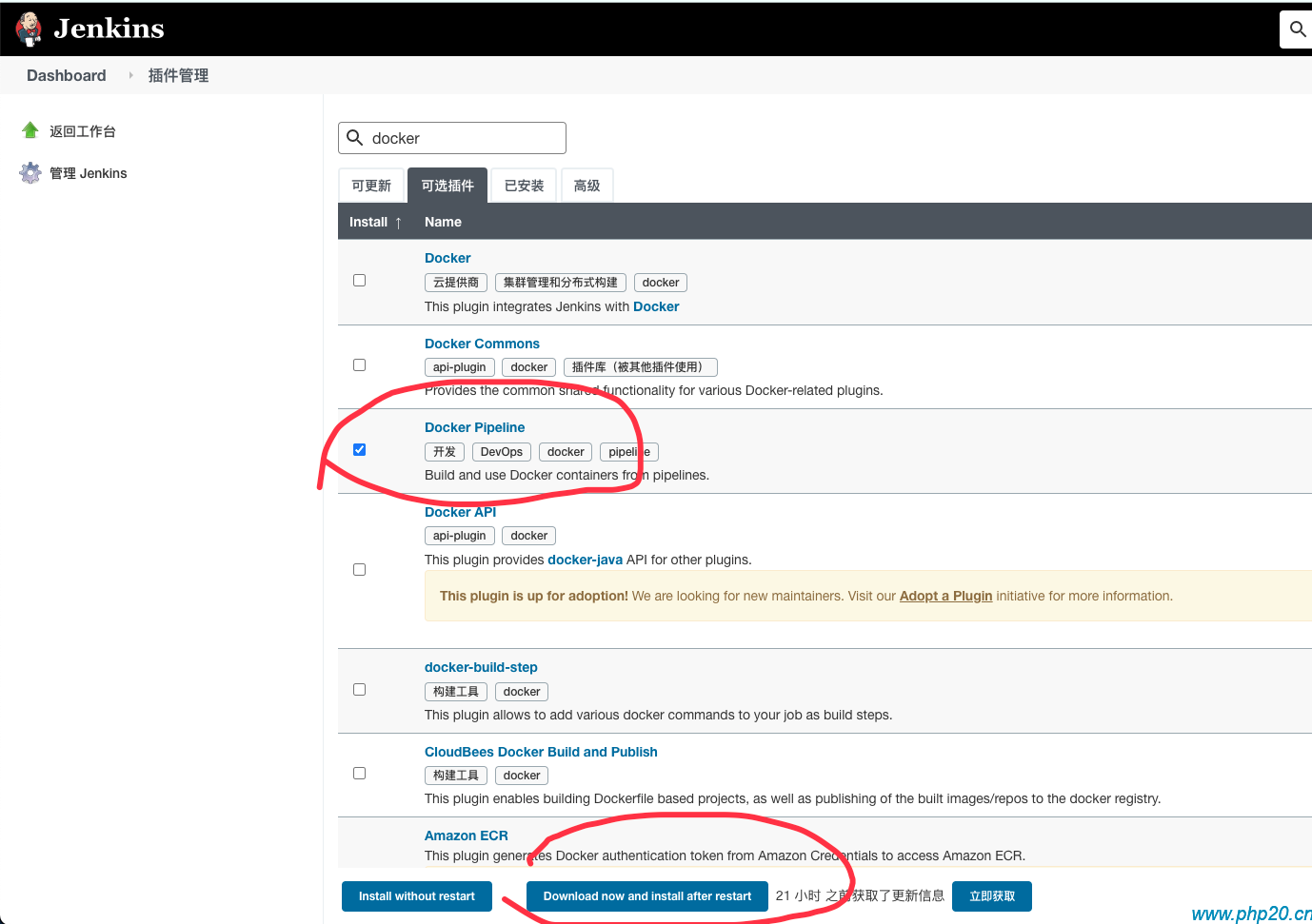Click the Dashboard breadcrumb
The image size is (1312, 924).
(67, 75)
